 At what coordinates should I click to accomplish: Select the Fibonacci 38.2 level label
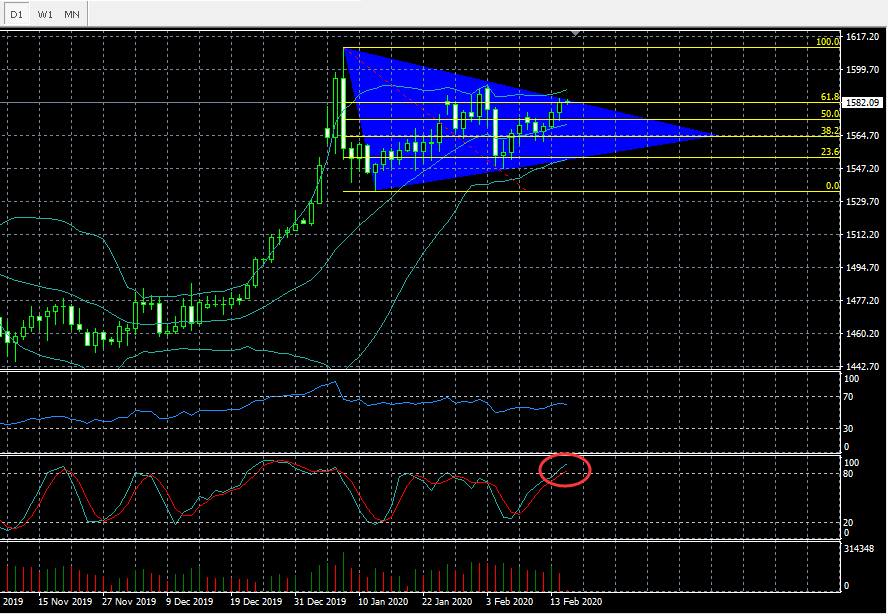[830, 131]
